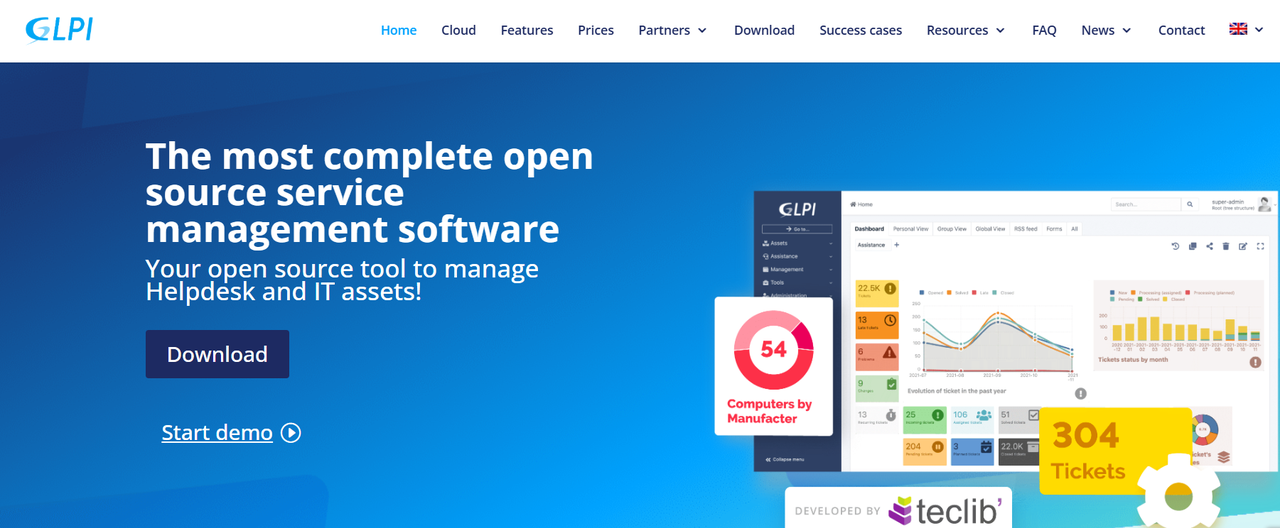Viewport: 1280px width, 528px height.
Task: Click the search magnifier icon in dashboard preview
Action: [x=1190, y=204]
